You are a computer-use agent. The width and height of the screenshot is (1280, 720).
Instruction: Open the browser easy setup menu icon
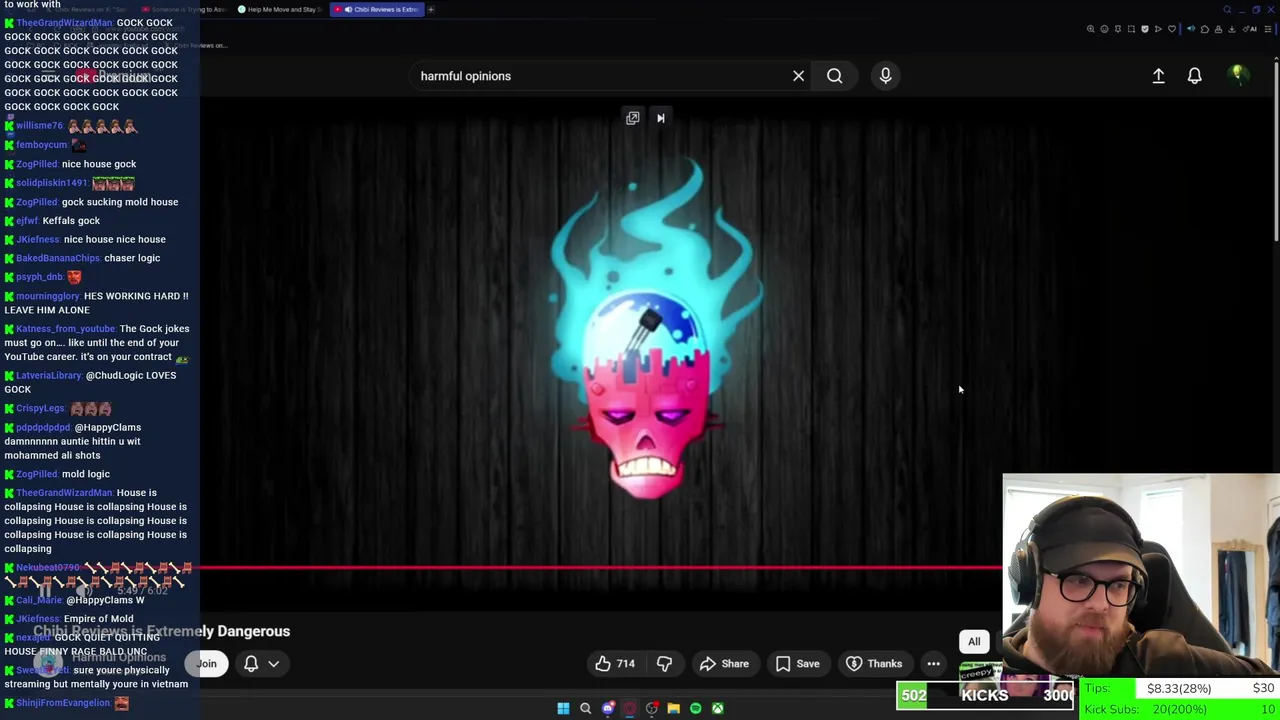[1268, 29]
